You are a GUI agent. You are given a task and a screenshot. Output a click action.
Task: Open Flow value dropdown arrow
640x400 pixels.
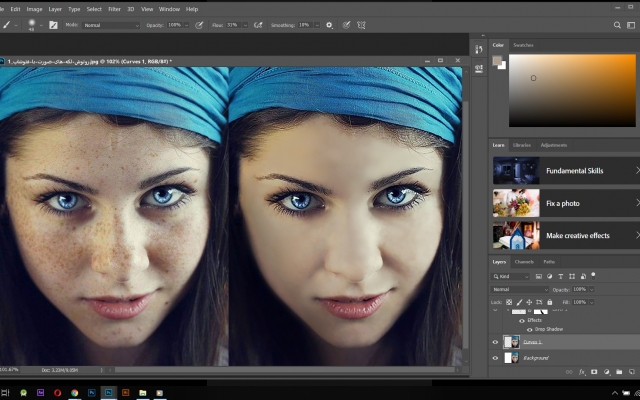coord(245,25)
